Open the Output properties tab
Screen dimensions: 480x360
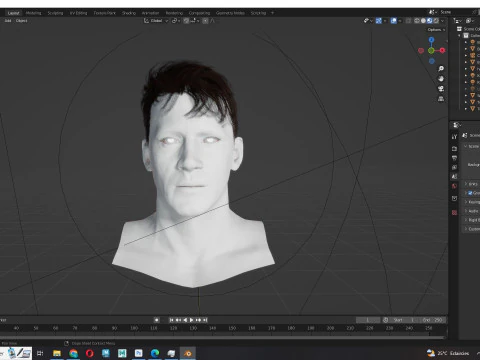454,158
